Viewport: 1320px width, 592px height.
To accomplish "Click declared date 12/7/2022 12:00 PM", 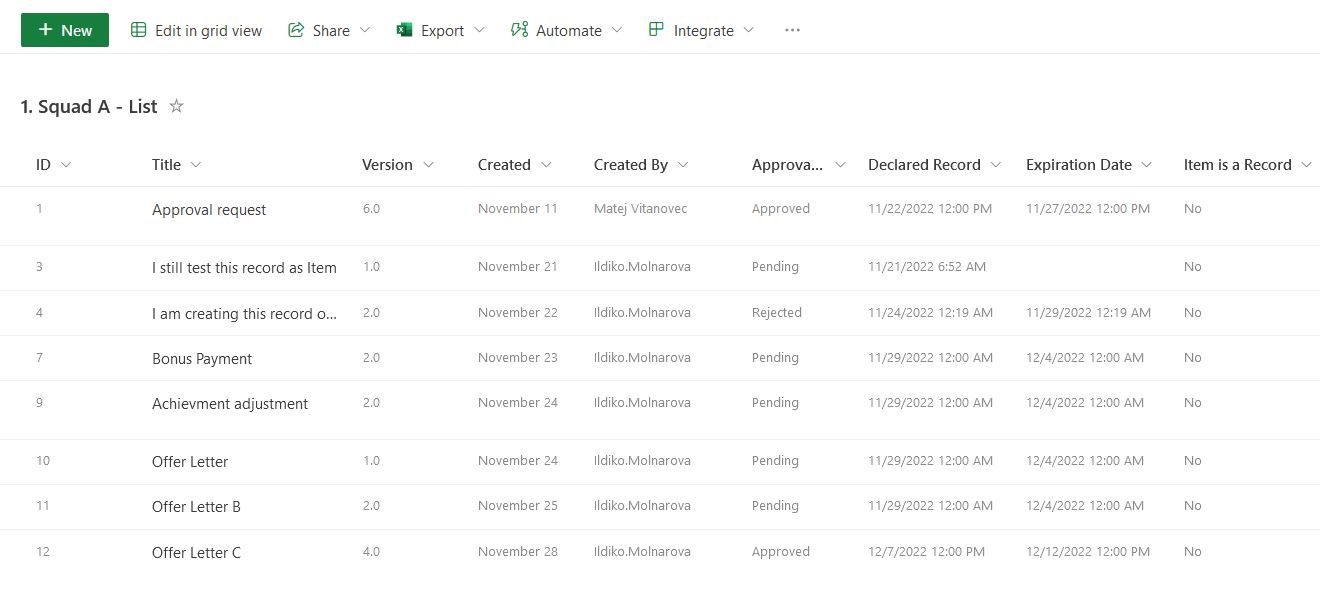I will 926,552.
